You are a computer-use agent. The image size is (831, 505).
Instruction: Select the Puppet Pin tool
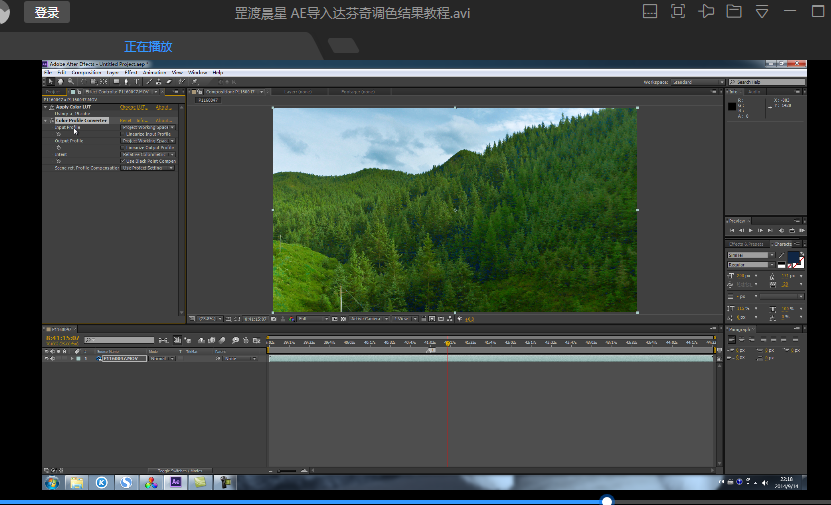pyautogui.click(x=195, y=82)
